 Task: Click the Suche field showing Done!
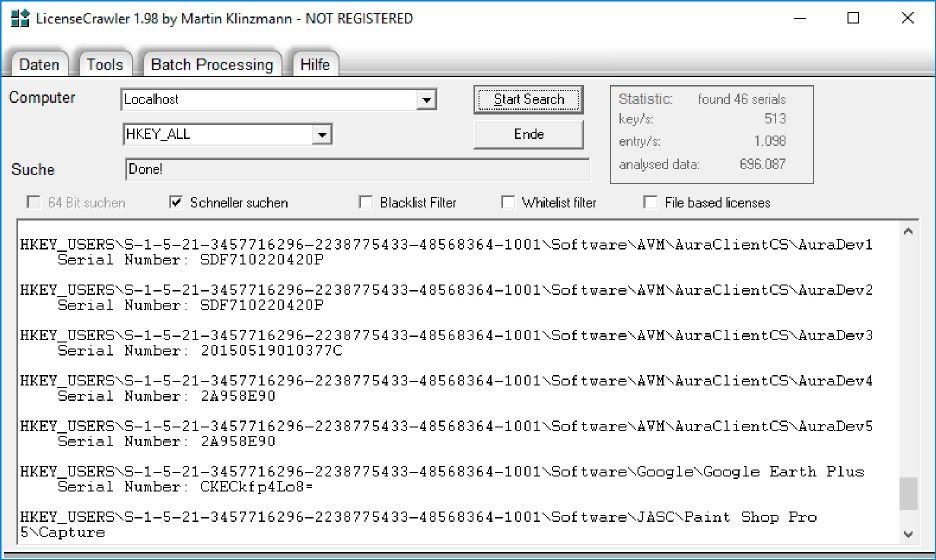click(357, 170)
